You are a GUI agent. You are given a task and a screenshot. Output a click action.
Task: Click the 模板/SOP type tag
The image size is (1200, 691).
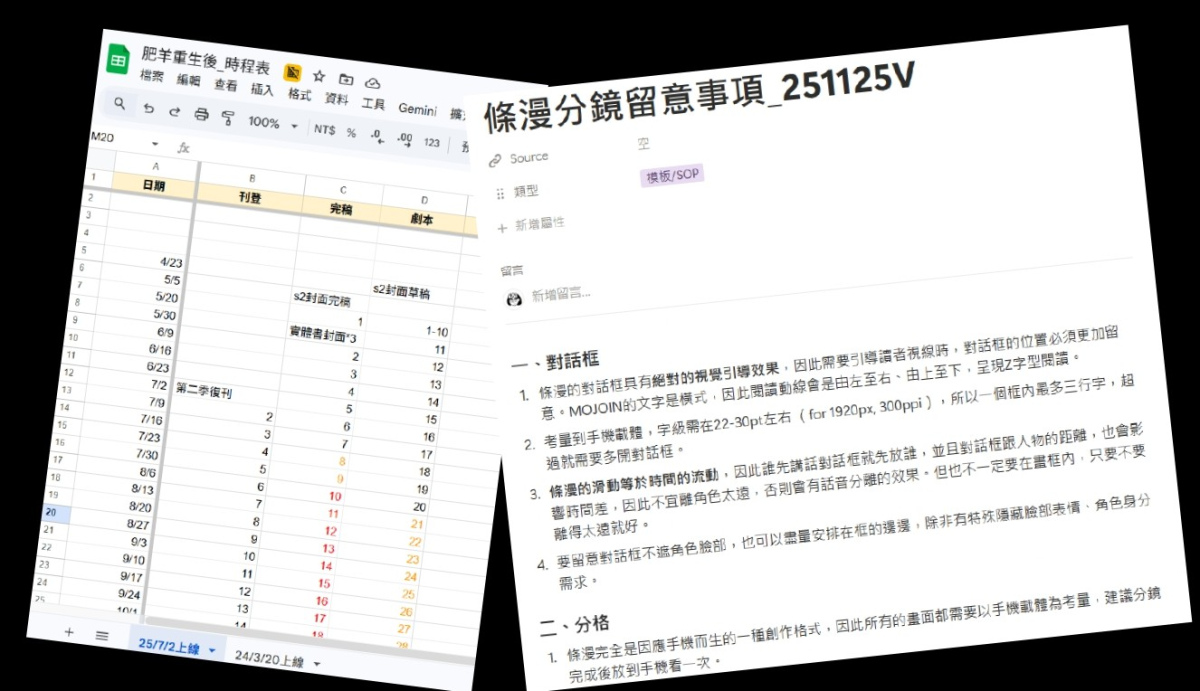pyautogui.click(x=672, y=175)
